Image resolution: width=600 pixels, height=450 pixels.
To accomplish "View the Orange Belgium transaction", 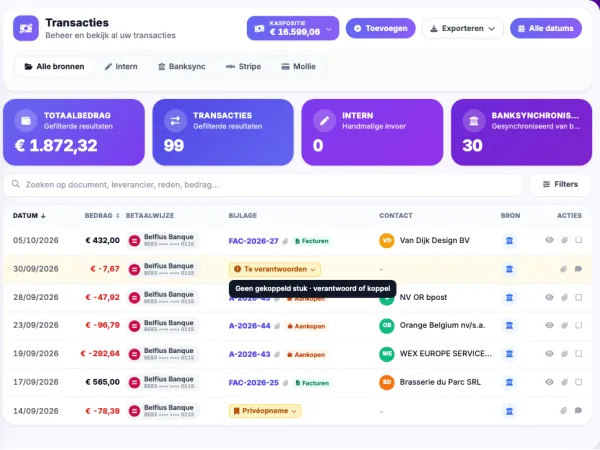I will (x=549, y=325).
